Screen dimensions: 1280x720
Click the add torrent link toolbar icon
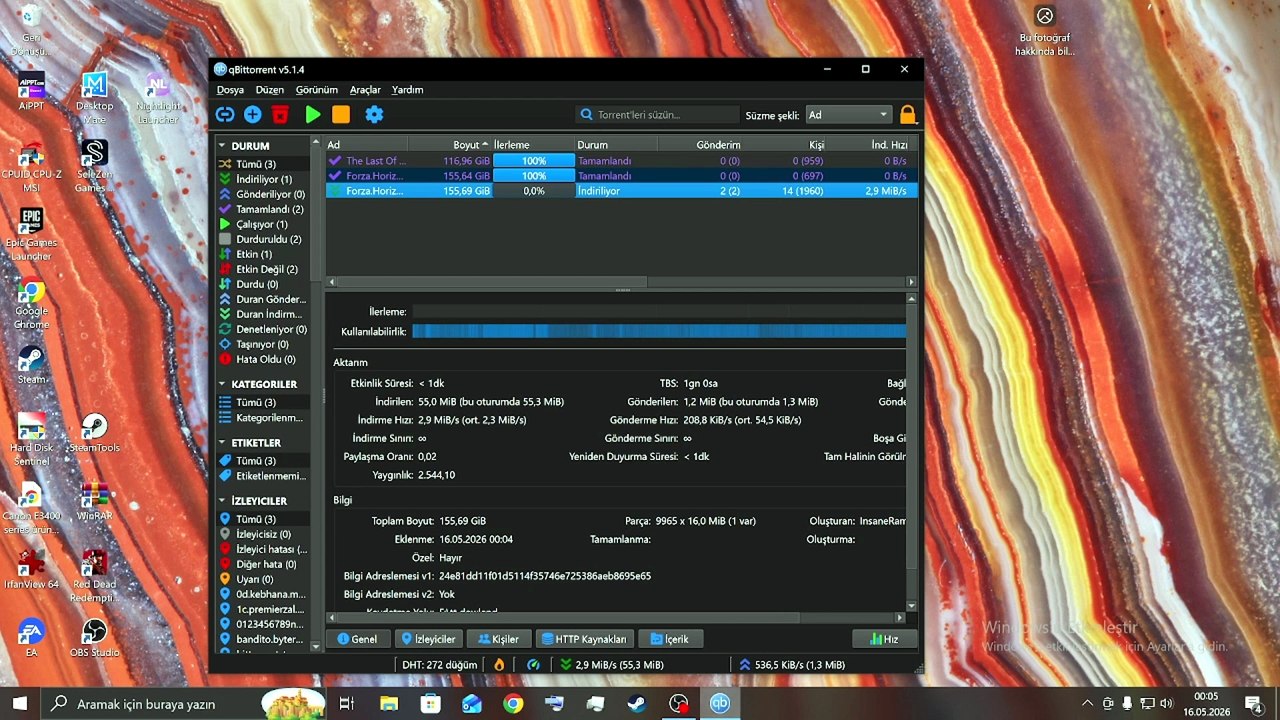(x=225, y=115)
